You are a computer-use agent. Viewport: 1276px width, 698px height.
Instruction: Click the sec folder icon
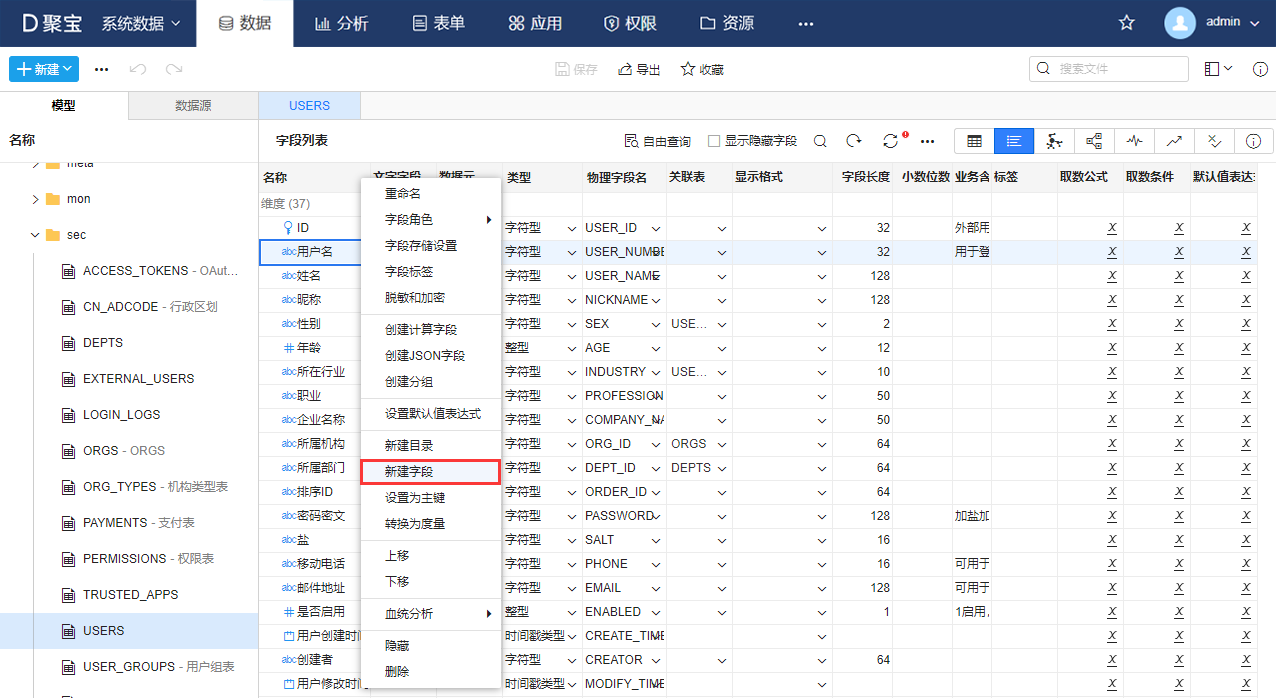(52, 235)
